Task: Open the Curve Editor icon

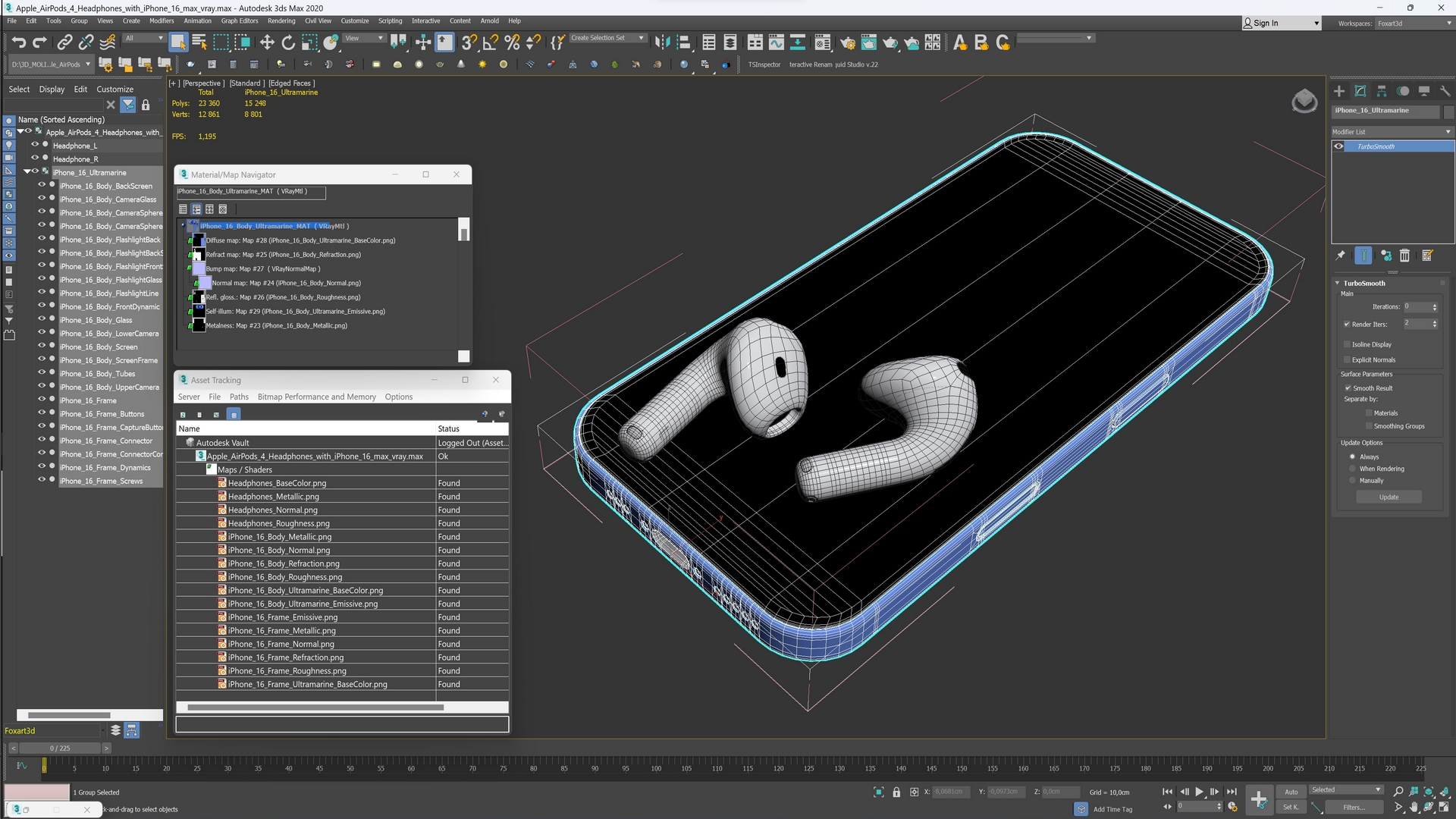Action: tap(776, 42)
